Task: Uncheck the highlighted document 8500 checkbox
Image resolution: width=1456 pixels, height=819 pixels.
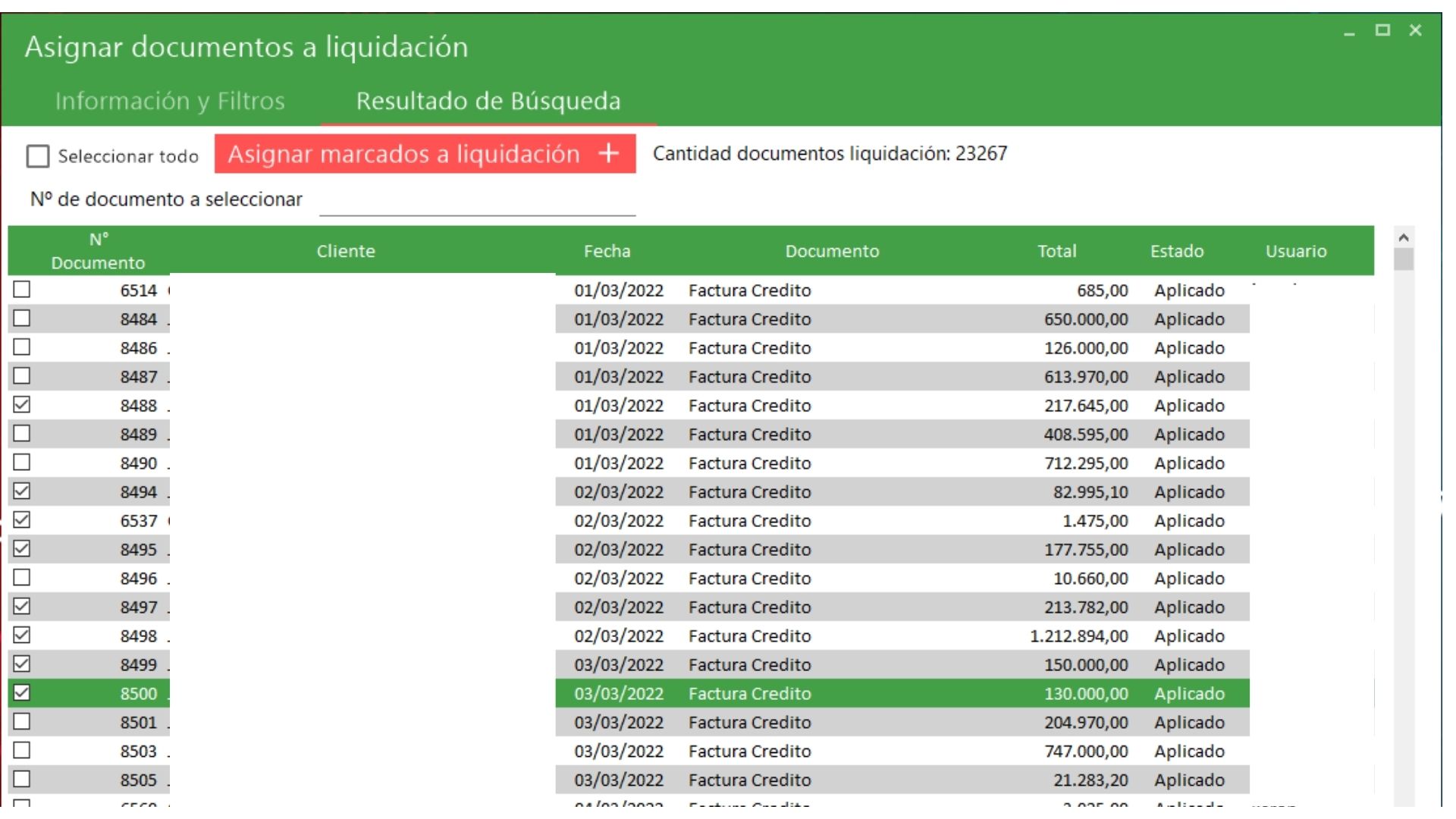Action: tap(22, 693)
